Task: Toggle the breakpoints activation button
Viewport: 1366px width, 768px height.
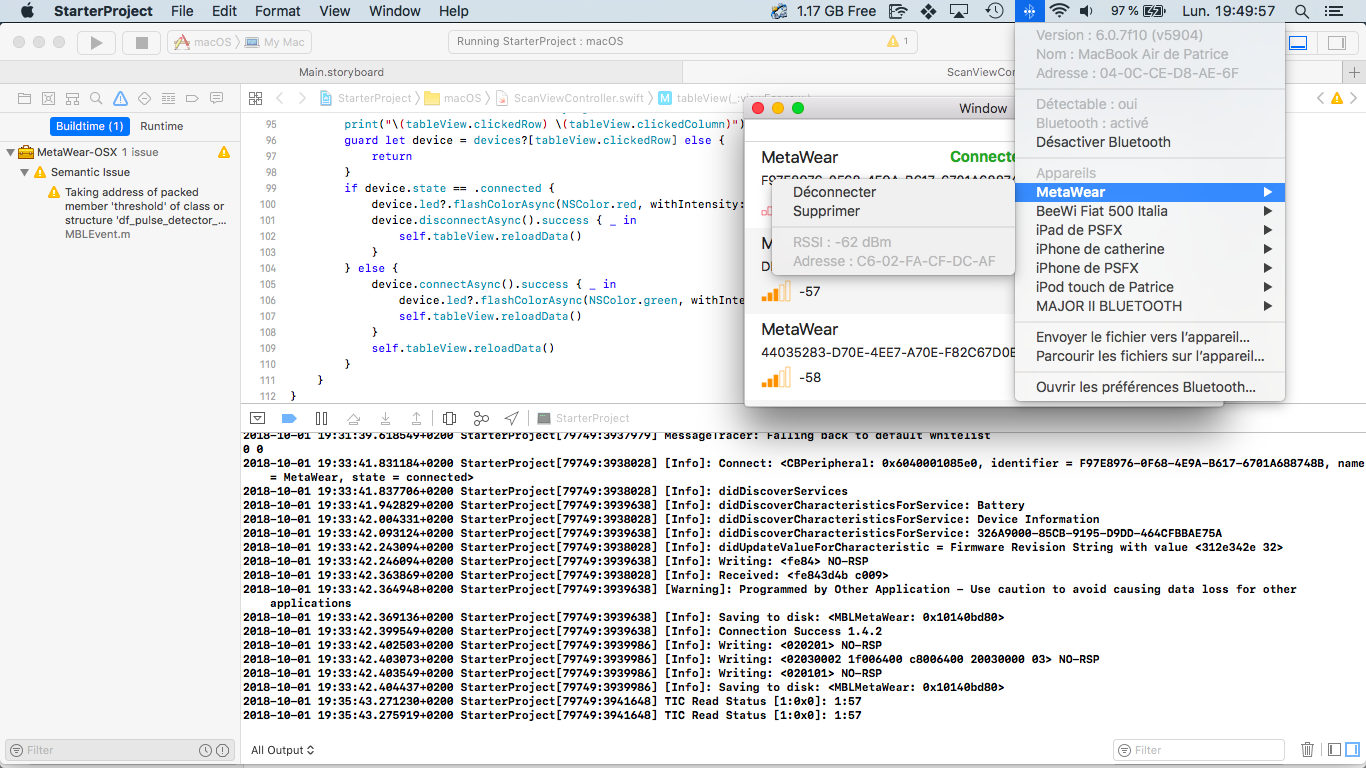Action: click(x=289, y=418)
